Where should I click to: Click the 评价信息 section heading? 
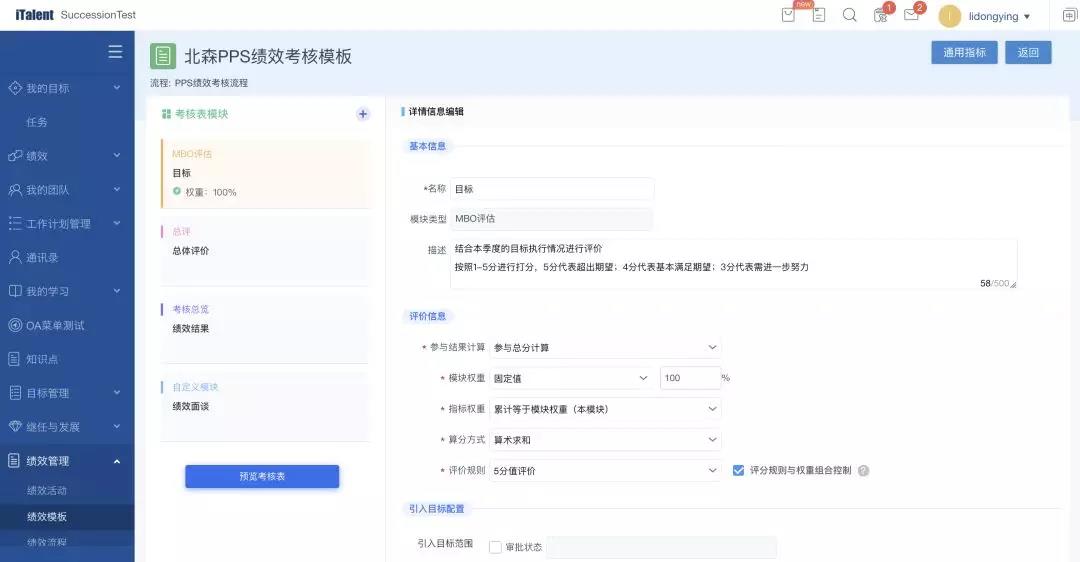(x=428, y=316)
